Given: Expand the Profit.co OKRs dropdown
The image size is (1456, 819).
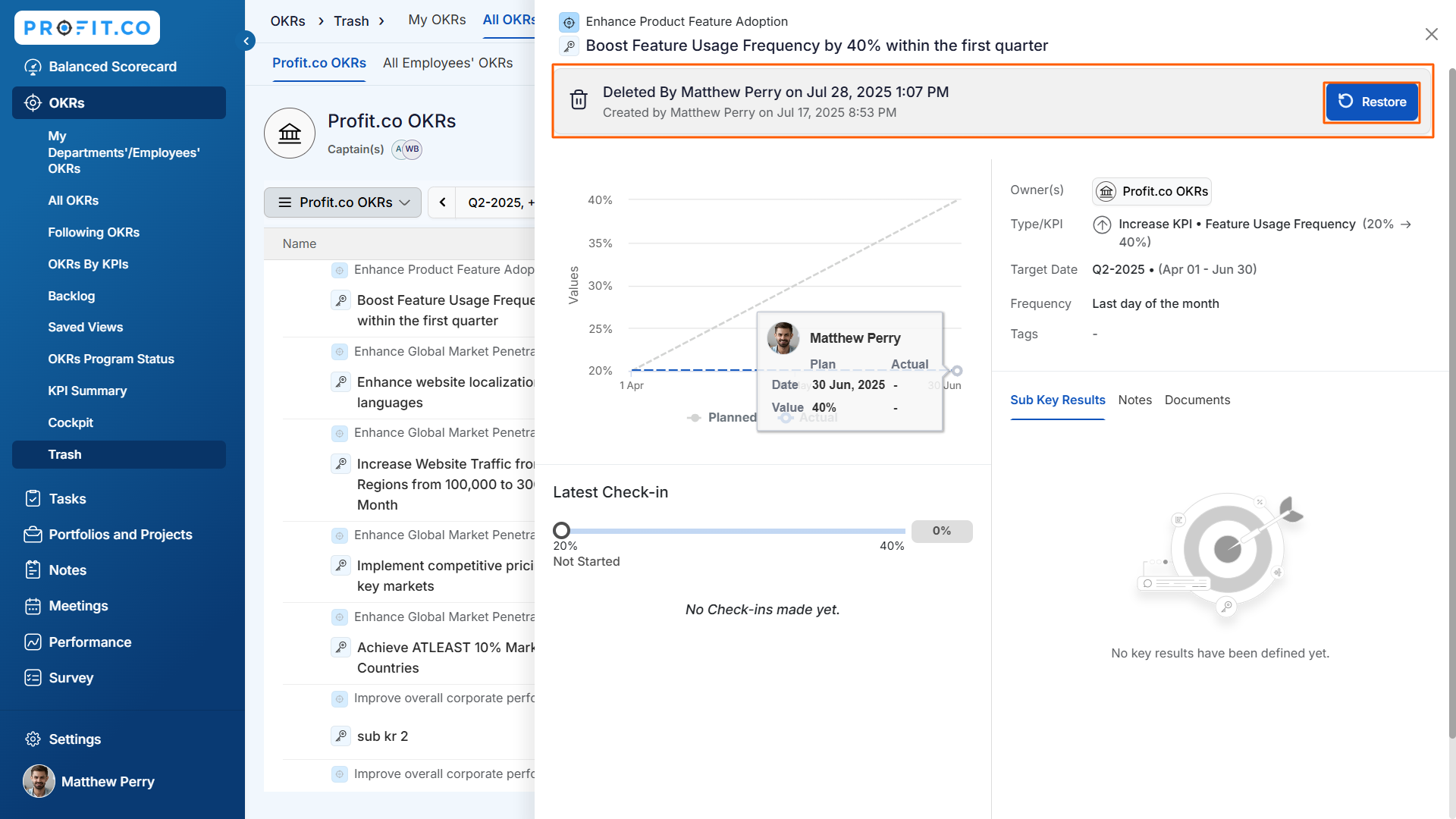Looking at the screenshot, I should 343,202.
